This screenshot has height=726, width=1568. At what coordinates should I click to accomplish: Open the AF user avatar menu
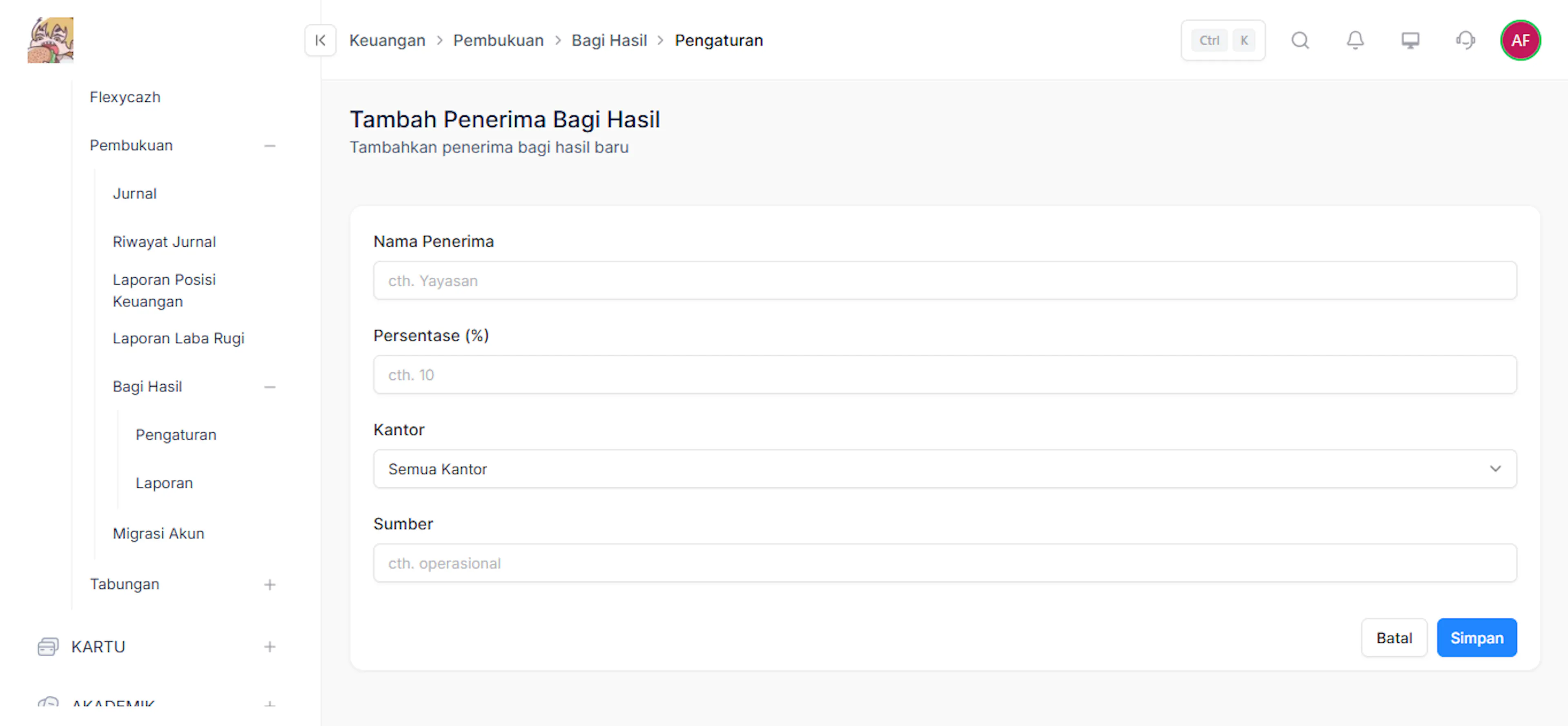point(1520,40)
